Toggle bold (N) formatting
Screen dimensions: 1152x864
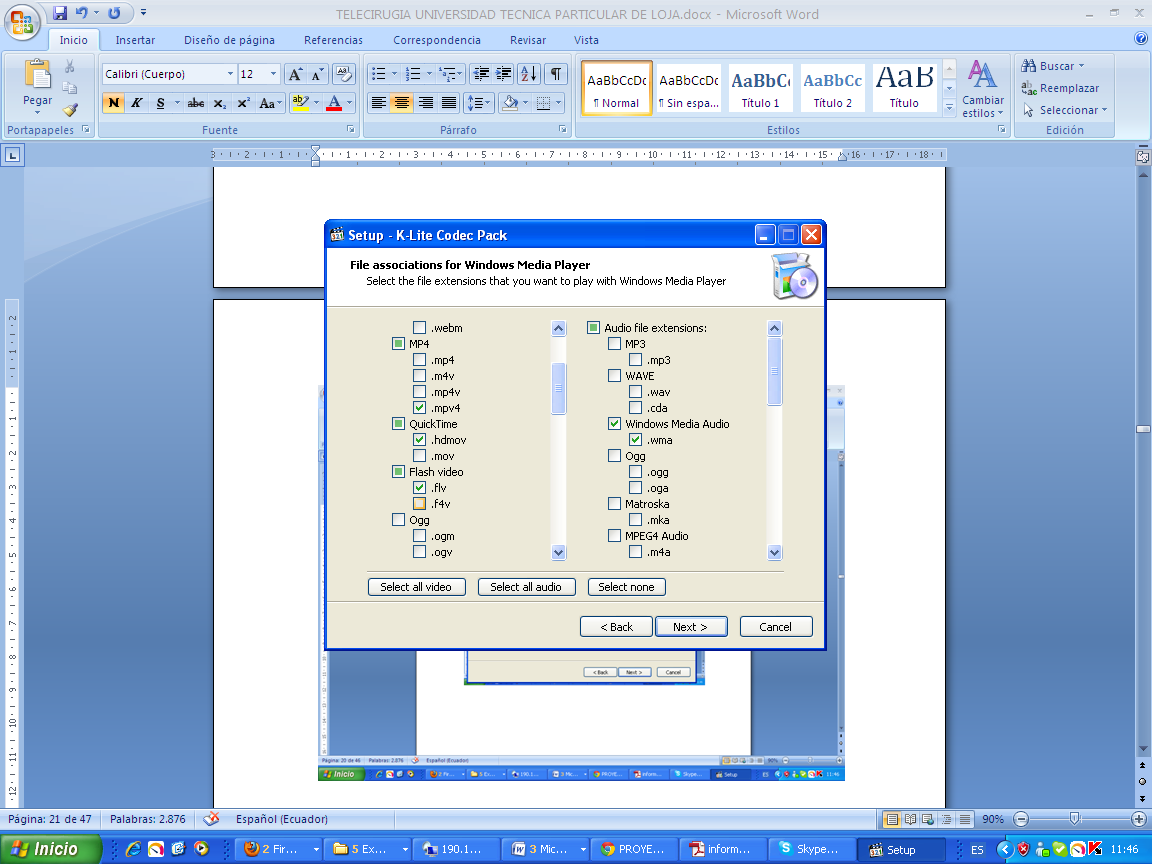point(113,103)
